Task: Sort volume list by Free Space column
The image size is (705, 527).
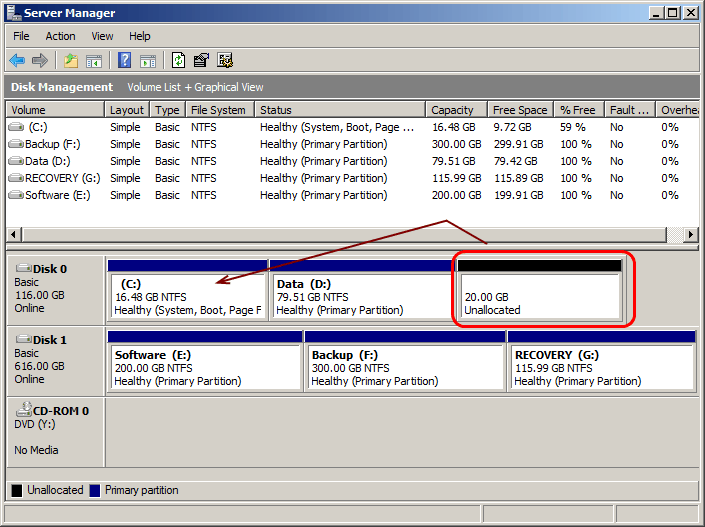Action: click(519, 110)
